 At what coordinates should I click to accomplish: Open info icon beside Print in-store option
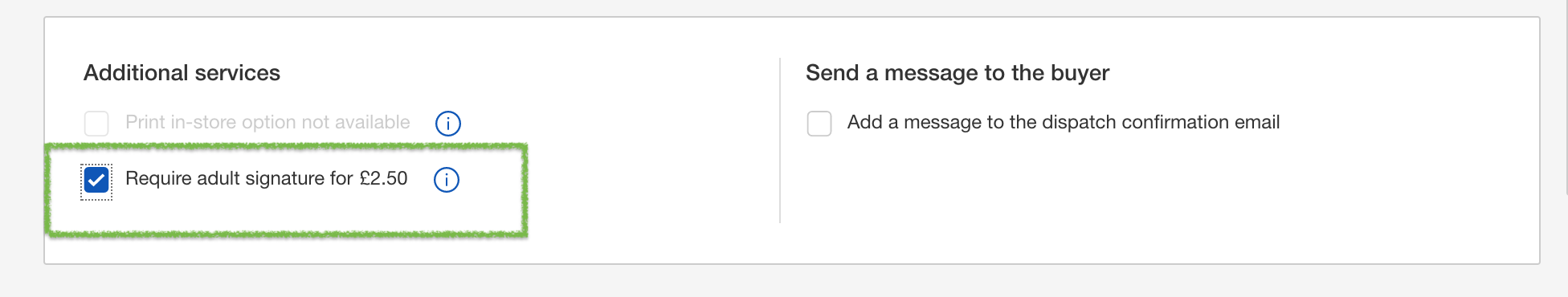point(447,124)
